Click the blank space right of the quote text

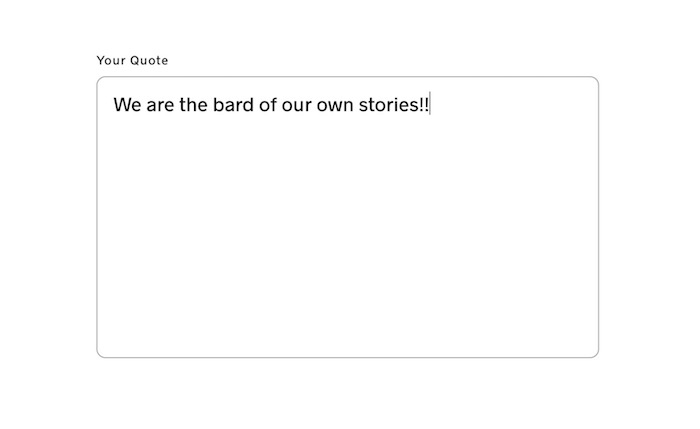point(511,105)
